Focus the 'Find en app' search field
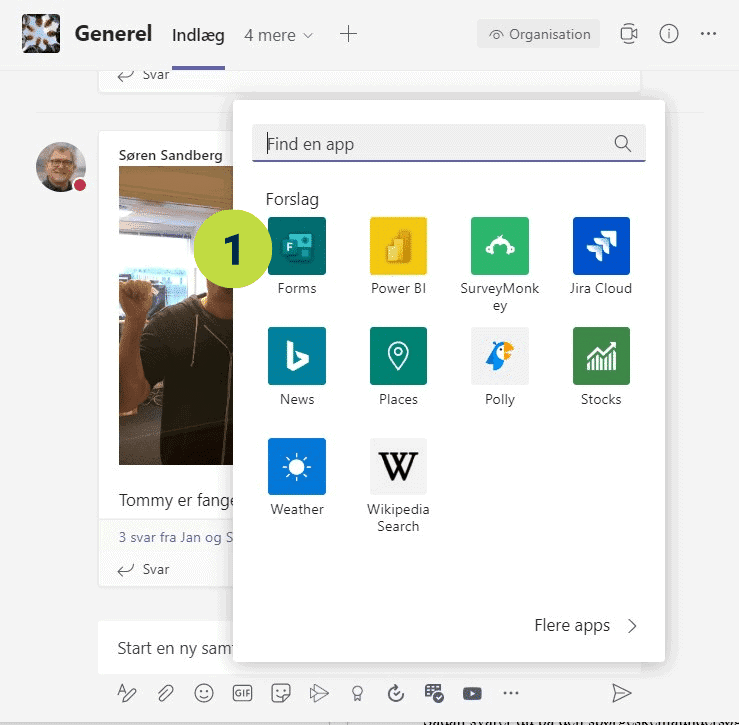Screen dimensions: 739x725 pos(449,143)
